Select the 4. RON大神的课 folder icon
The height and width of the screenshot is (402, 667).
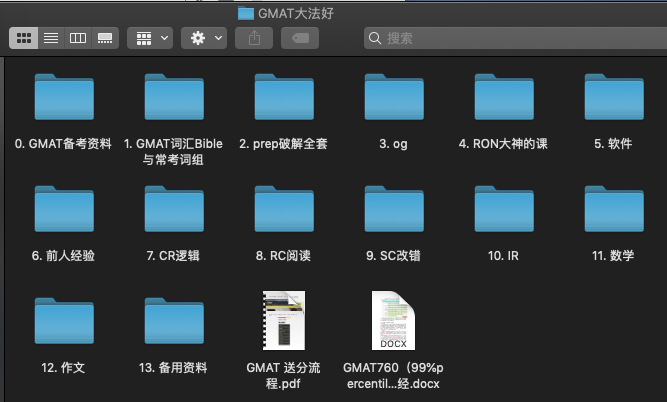504,97
